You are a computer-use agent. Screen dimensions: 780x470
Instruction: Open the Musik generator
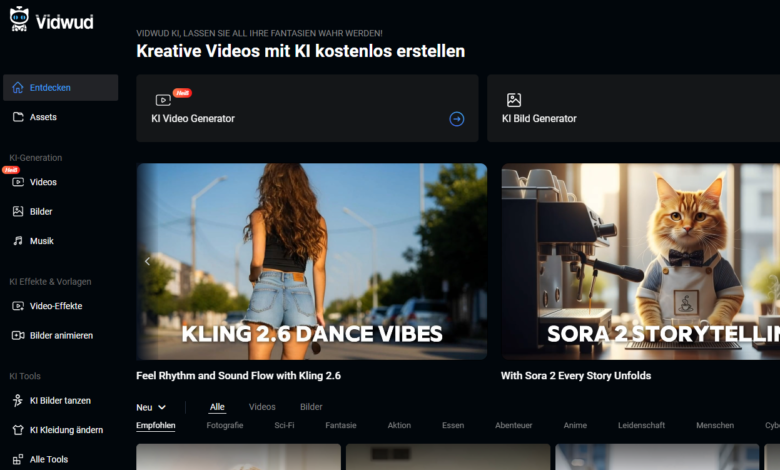41,241
